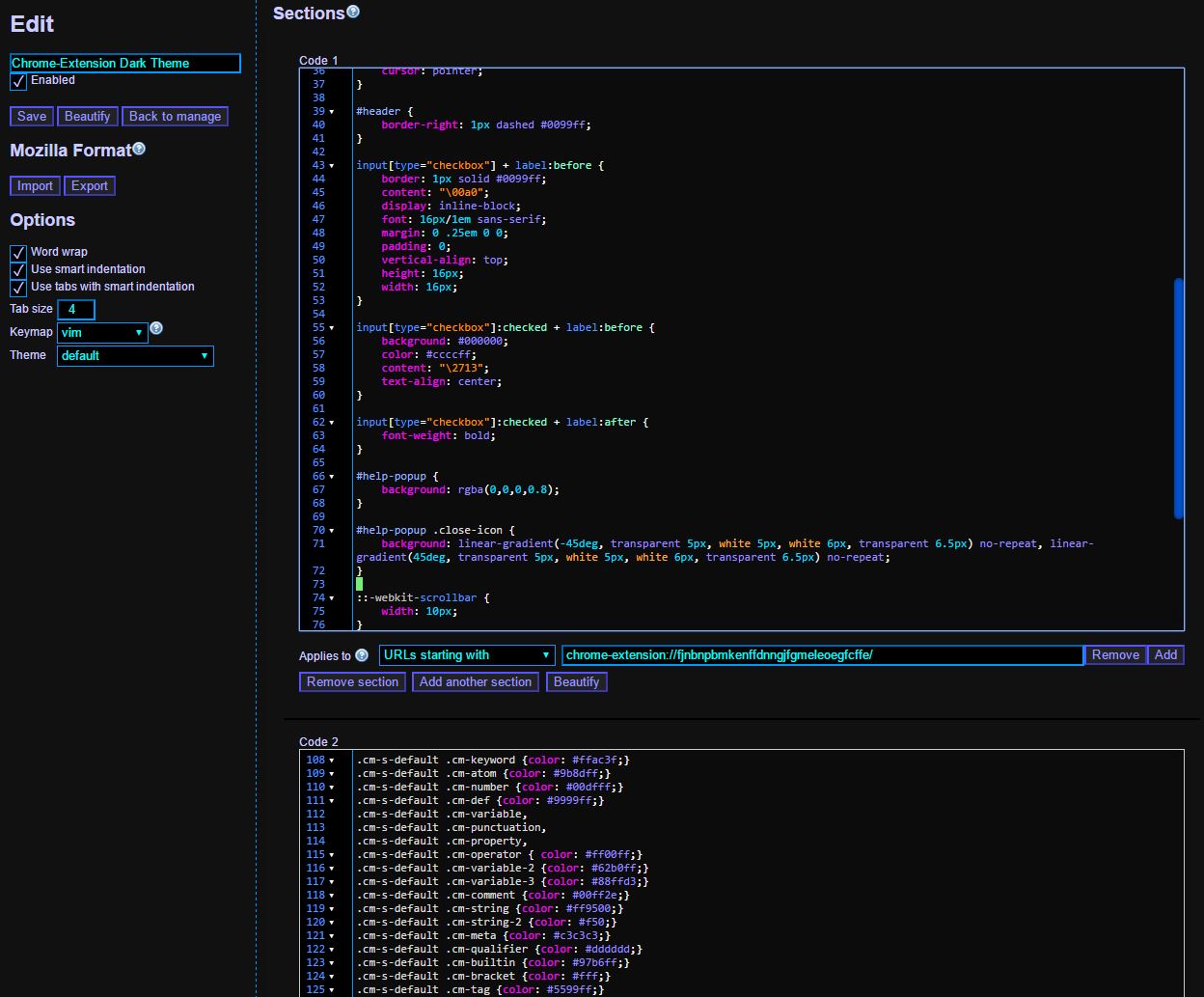Viewport: 1204px width, 997px height.
Task: Uncheck Use smart indentation
Action: pyautogui.click(x=17, y=269)
